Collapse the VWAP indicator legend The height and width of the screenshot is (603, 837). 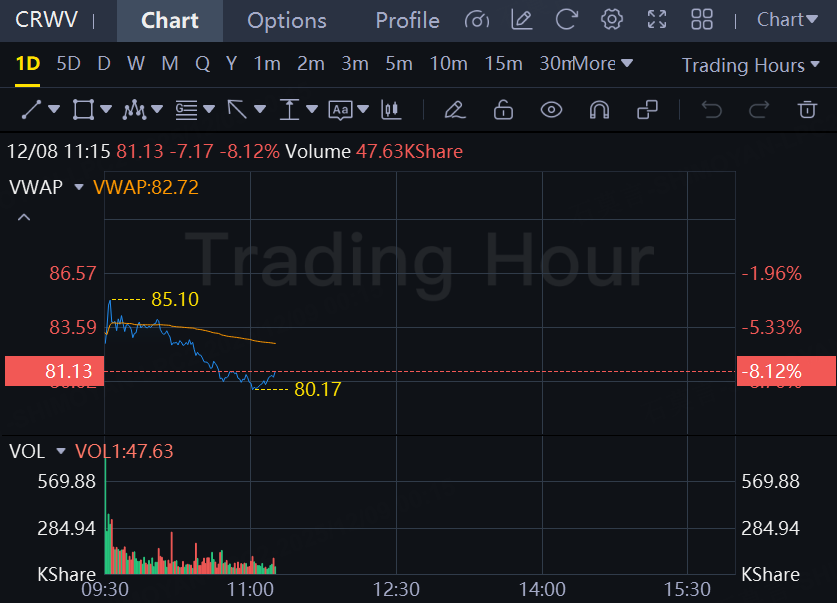pyautogui.click(x=24, y=217)
